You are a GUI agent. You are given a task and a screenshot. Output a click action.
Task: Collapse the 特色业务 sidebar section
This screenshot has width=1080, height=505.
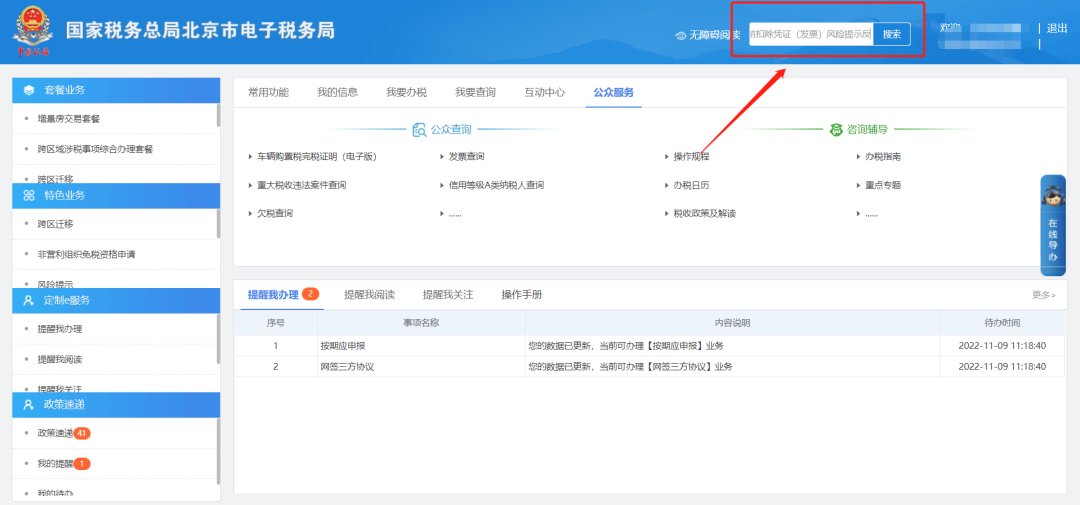pyautogui.click(x=116, y=195)
